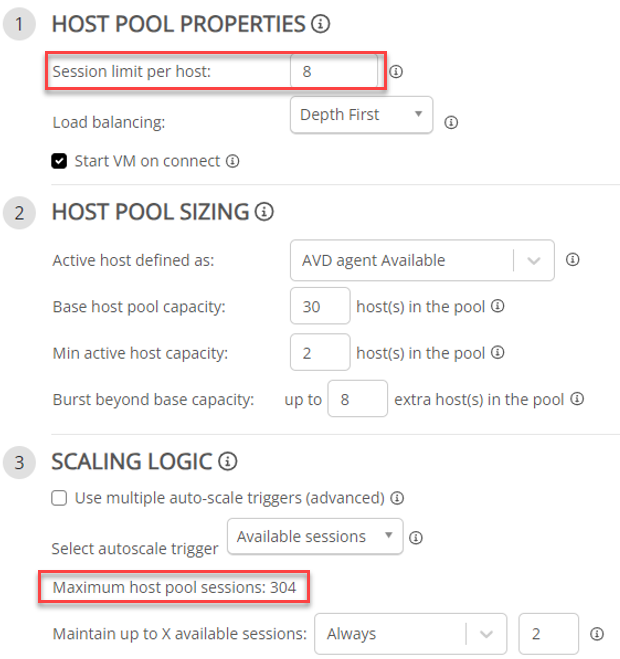The width and height of the screenshot is (620, 659).
Task: View info for Active host defined as
Action: [x=573, y=260]
